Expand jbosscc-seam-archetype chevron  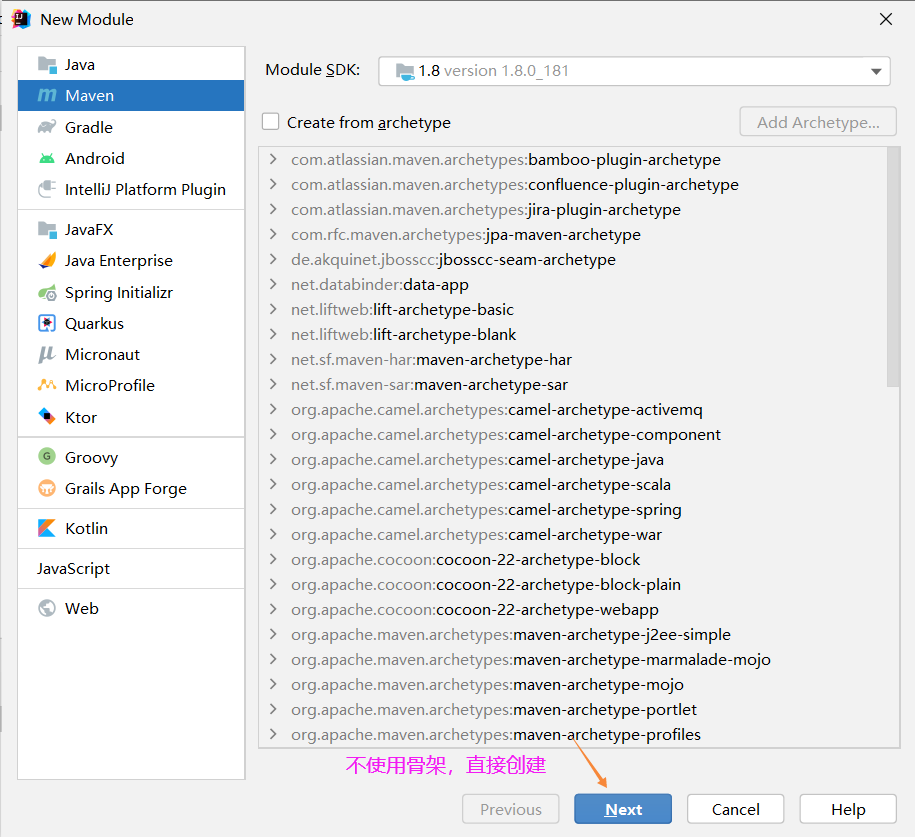click(x=273, y=259)
